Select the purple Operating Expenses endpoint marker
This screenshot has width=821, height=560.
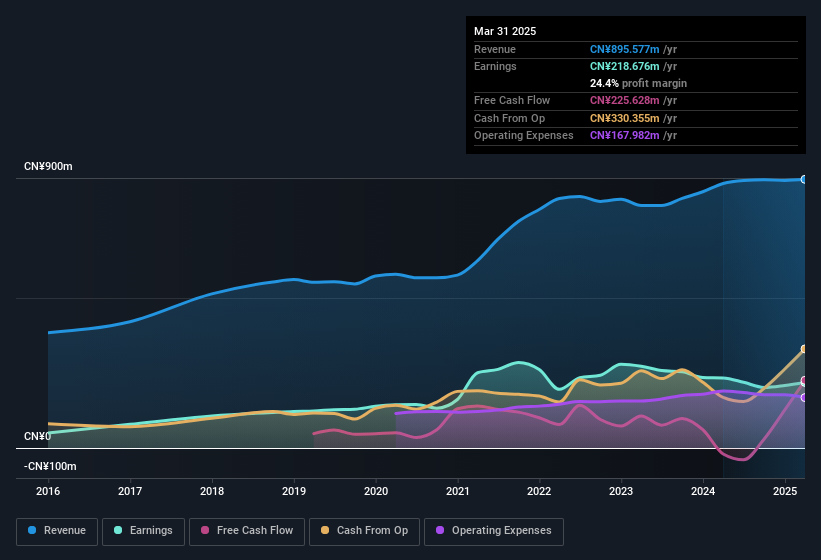804,397
